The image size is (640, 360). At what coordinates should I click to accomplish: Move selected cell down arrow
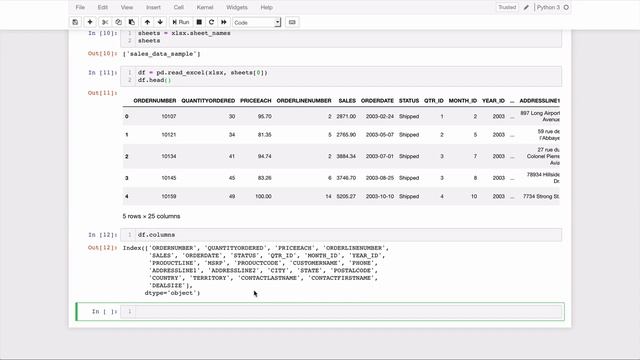[x=160, y=22]
